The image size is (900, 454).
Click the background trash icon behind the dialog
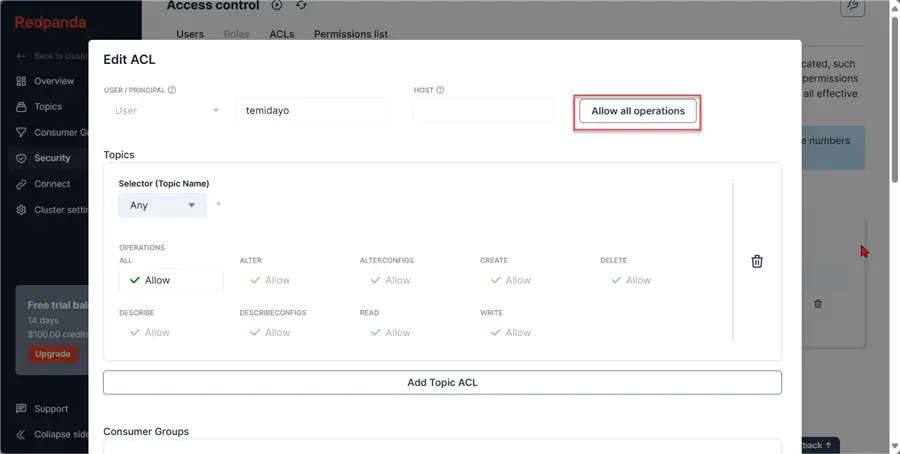pos(818,304)
